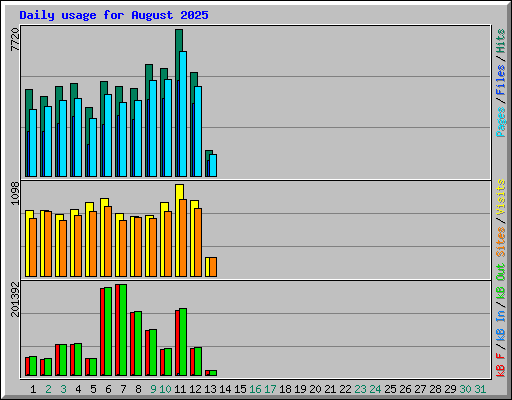Click the Hits legend label
512x400 pixels.
click(501, 41)
